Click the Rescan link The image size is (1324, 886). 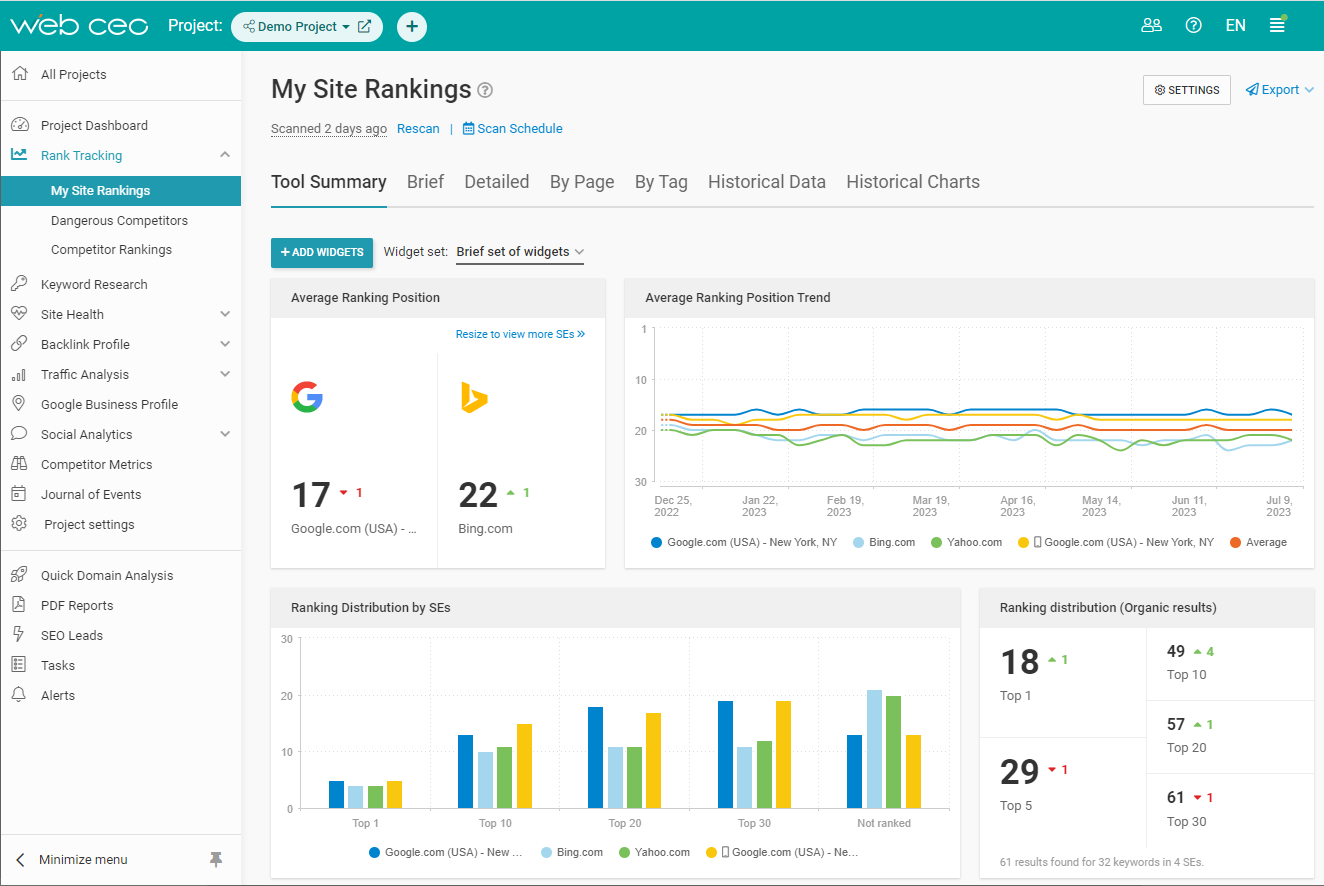pos(418,129)
